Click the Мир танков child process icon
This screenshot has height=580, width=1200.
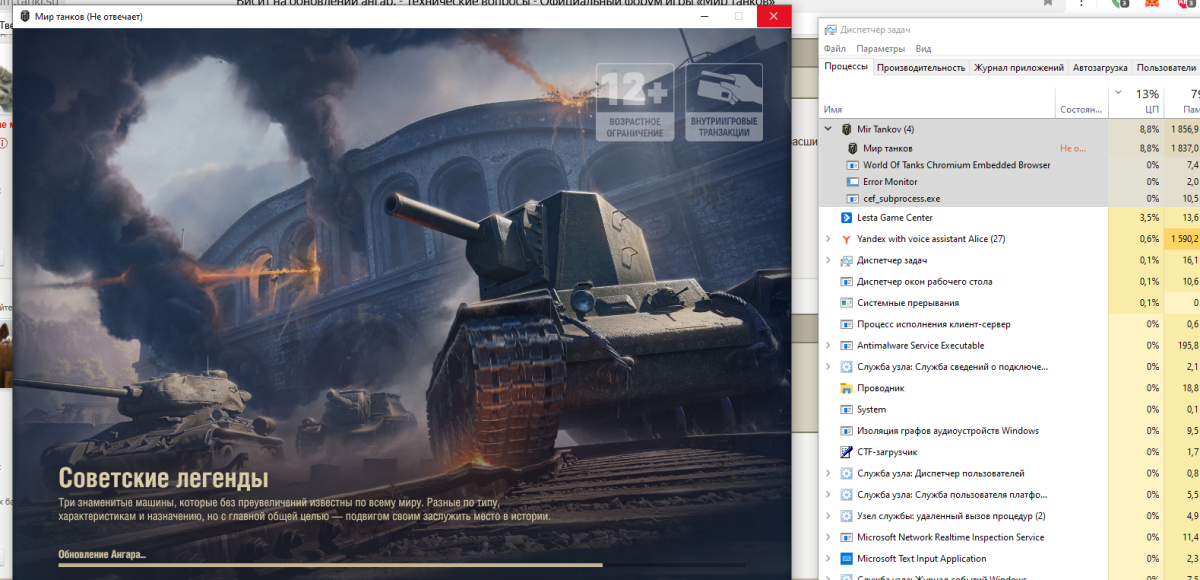click(852, 148)
